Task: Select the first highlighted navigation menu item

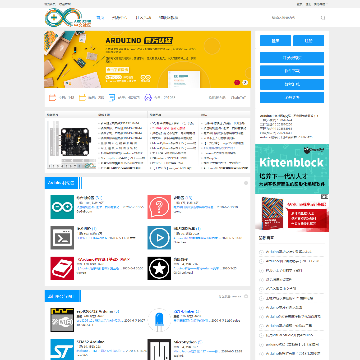Action: pos(100,18)
